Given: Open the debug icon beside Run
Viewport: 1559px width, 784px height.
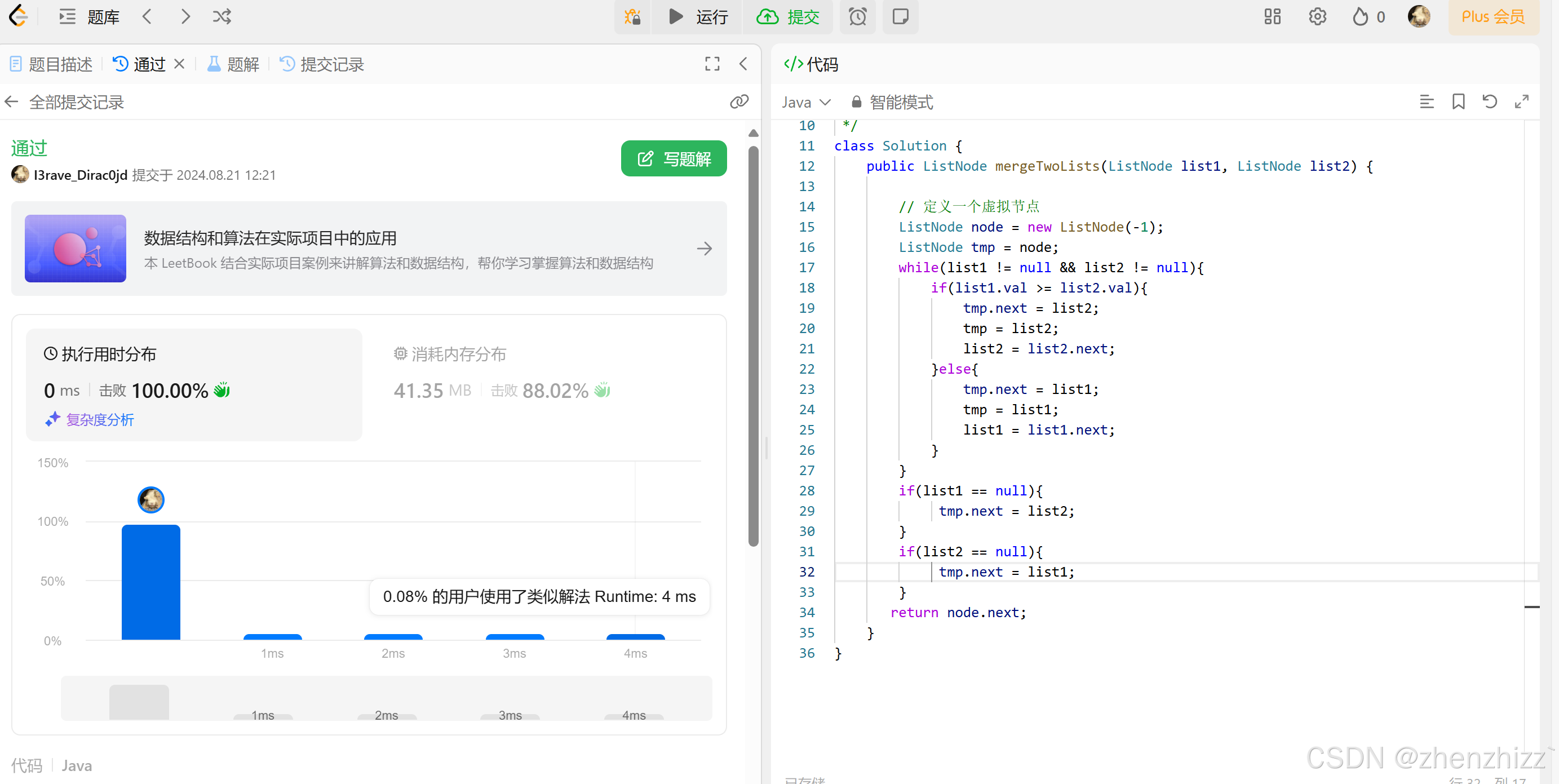Looking at the screenshot, I should (x=632, y=16).
